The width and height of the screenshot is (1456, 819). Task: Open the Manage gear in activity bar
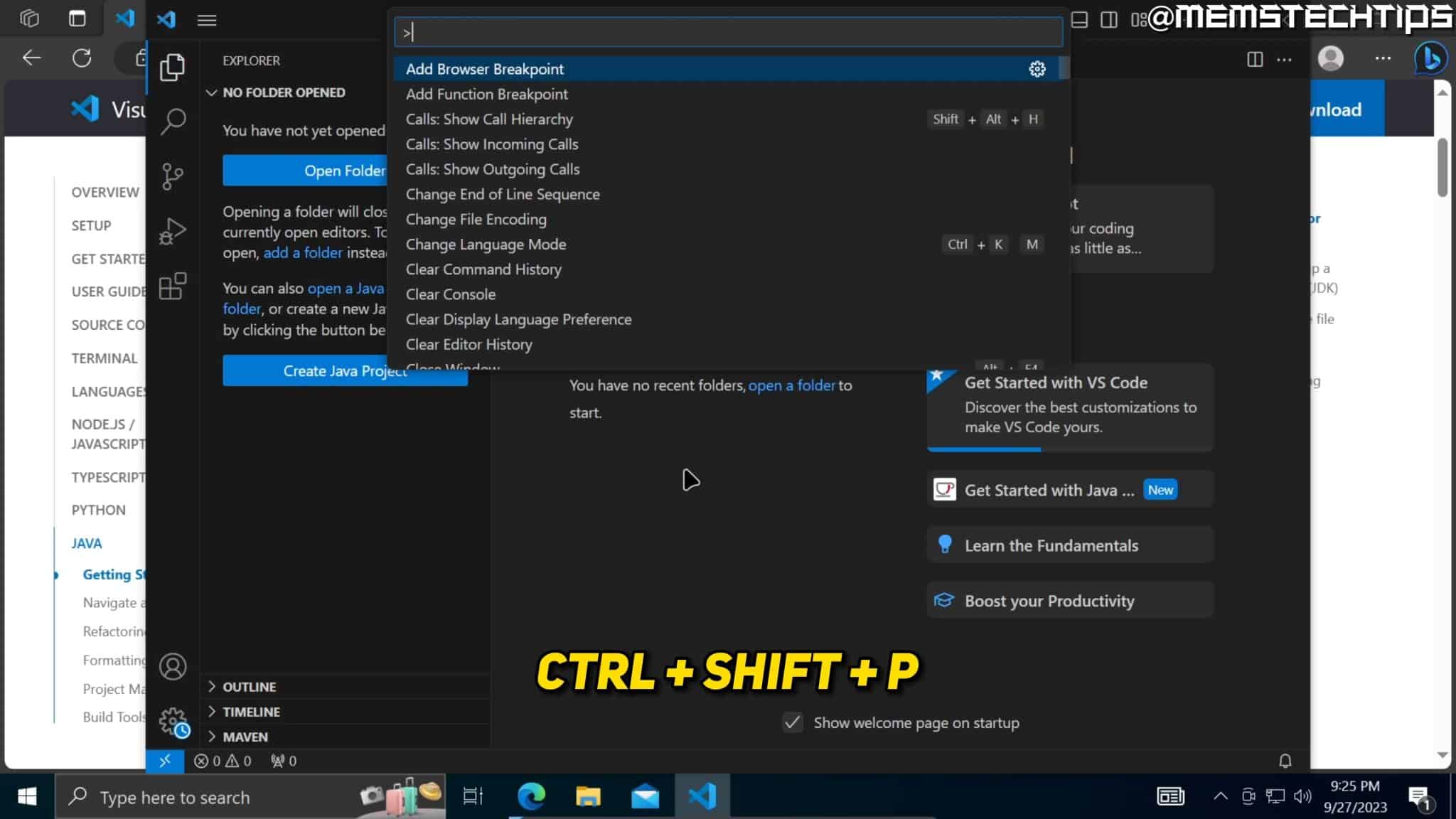click(173, 722)
